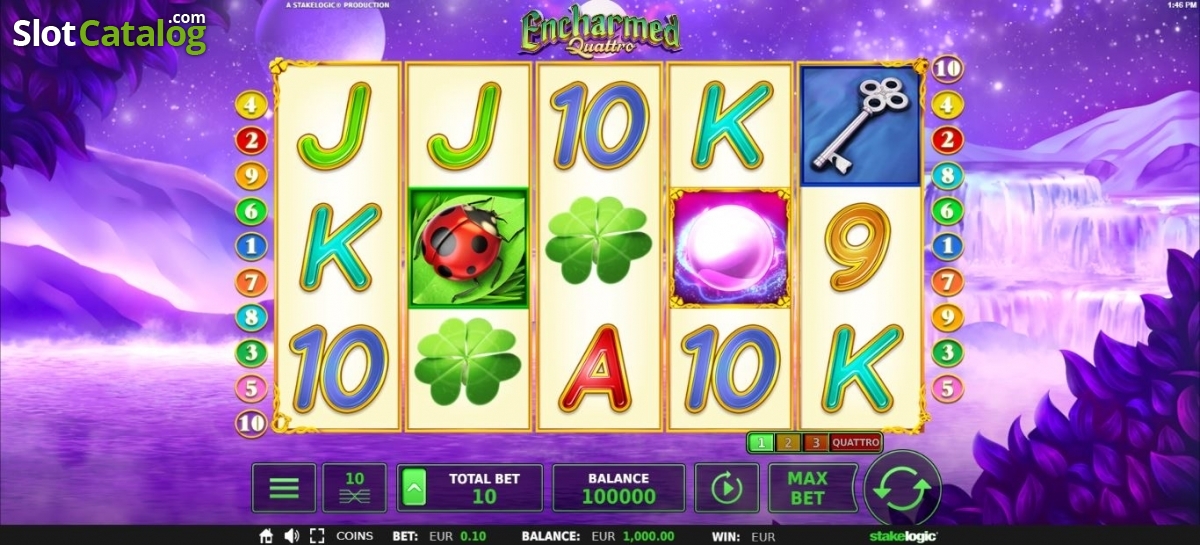Click payline 10 marker at top right

(948, 69)
